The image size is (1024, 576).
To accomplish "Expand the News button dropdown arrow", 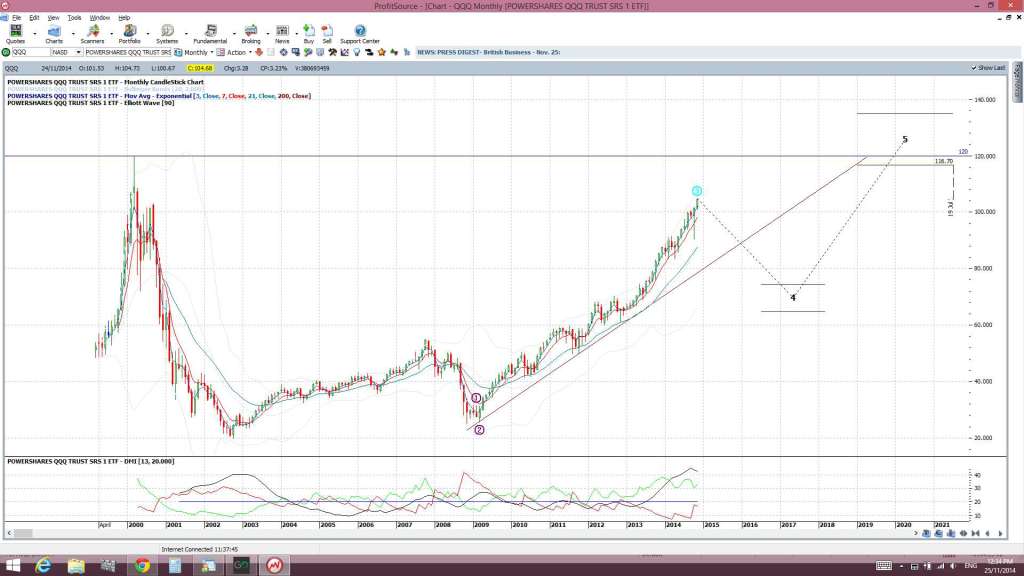I will pos(296,33).
